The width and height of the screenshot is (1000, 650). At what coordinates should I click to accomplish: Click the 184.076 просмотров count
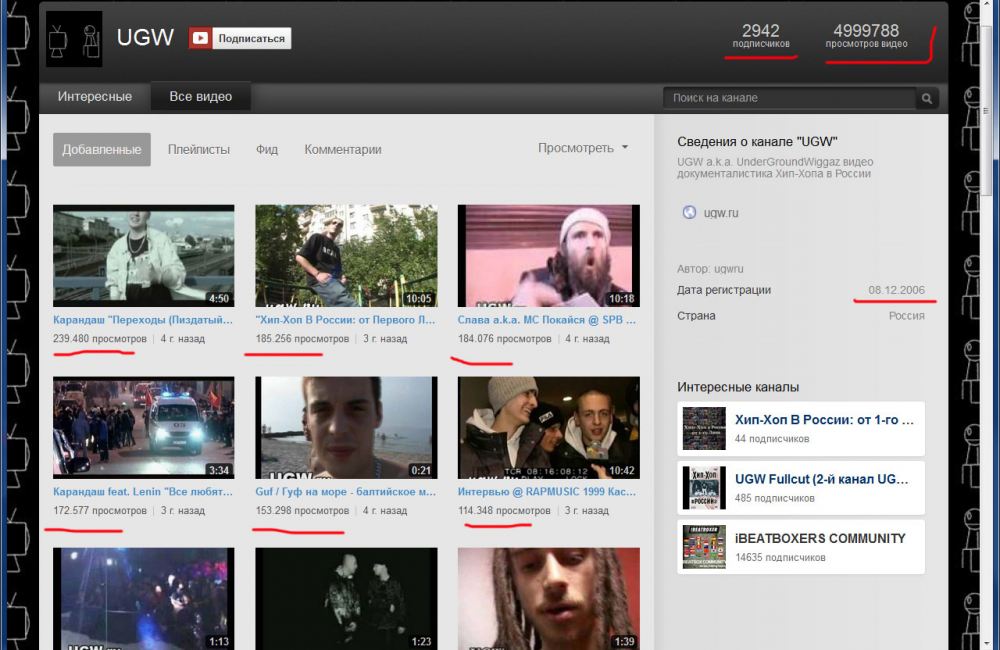(504, 339)
